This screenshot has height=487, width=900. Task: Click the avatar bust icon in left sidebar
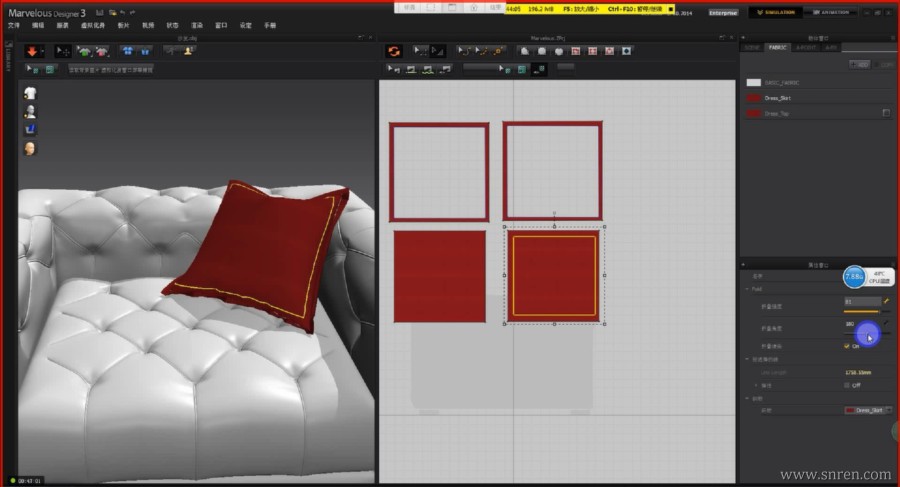[x=30, y=111]
